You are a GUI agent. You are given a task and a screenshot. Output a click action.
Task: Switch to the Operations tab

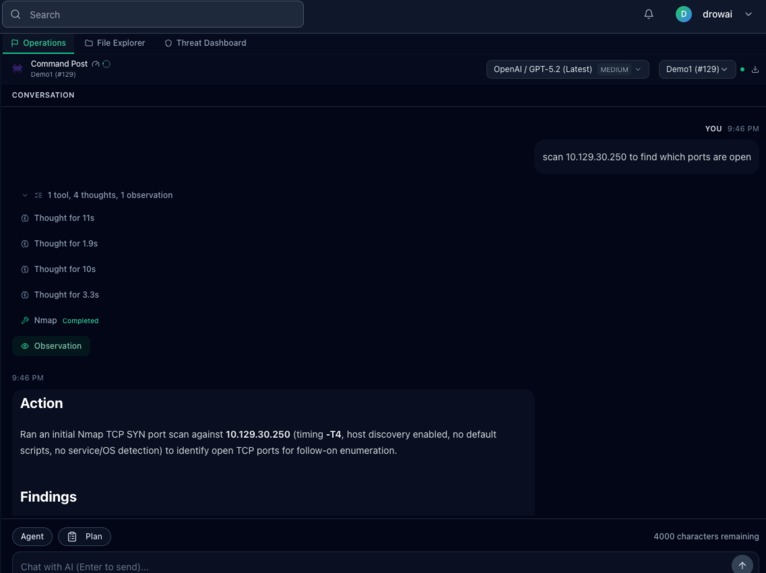coord(38,43)
